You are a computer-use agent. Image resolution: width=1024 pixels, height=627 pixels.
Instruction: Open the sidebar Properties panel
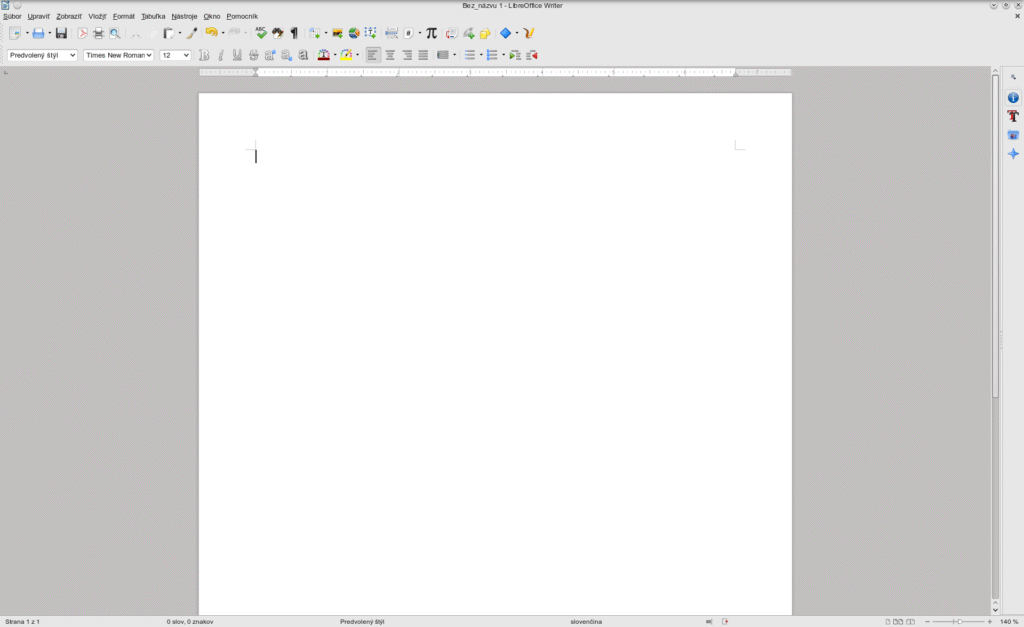(1013, 98)
